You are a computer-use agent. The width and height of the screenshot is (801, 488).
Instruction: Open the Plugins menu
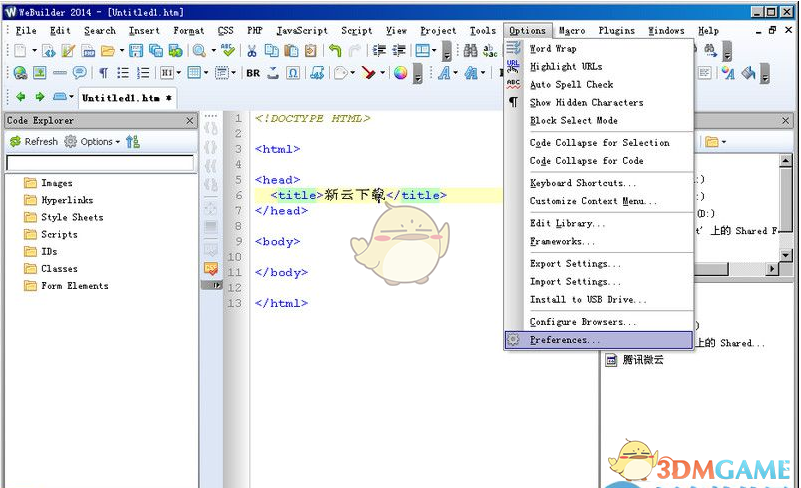[x=617, y=31]
